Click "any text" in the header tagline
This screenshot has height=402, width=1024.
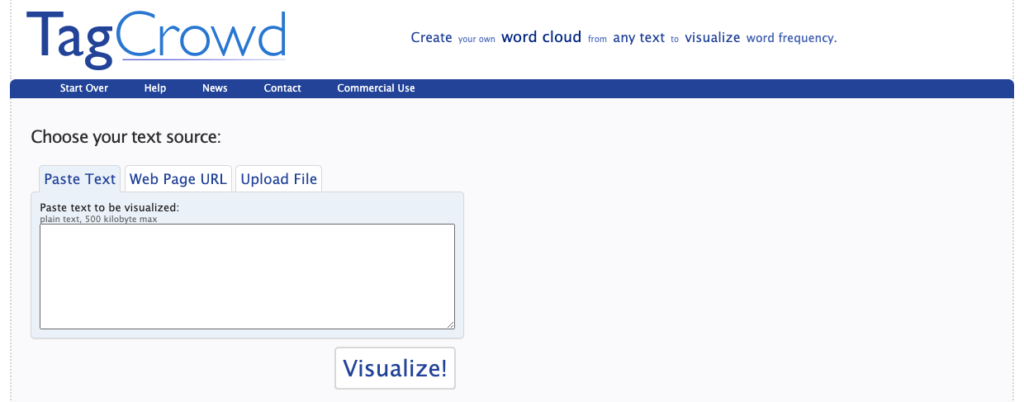pos(639,38)
